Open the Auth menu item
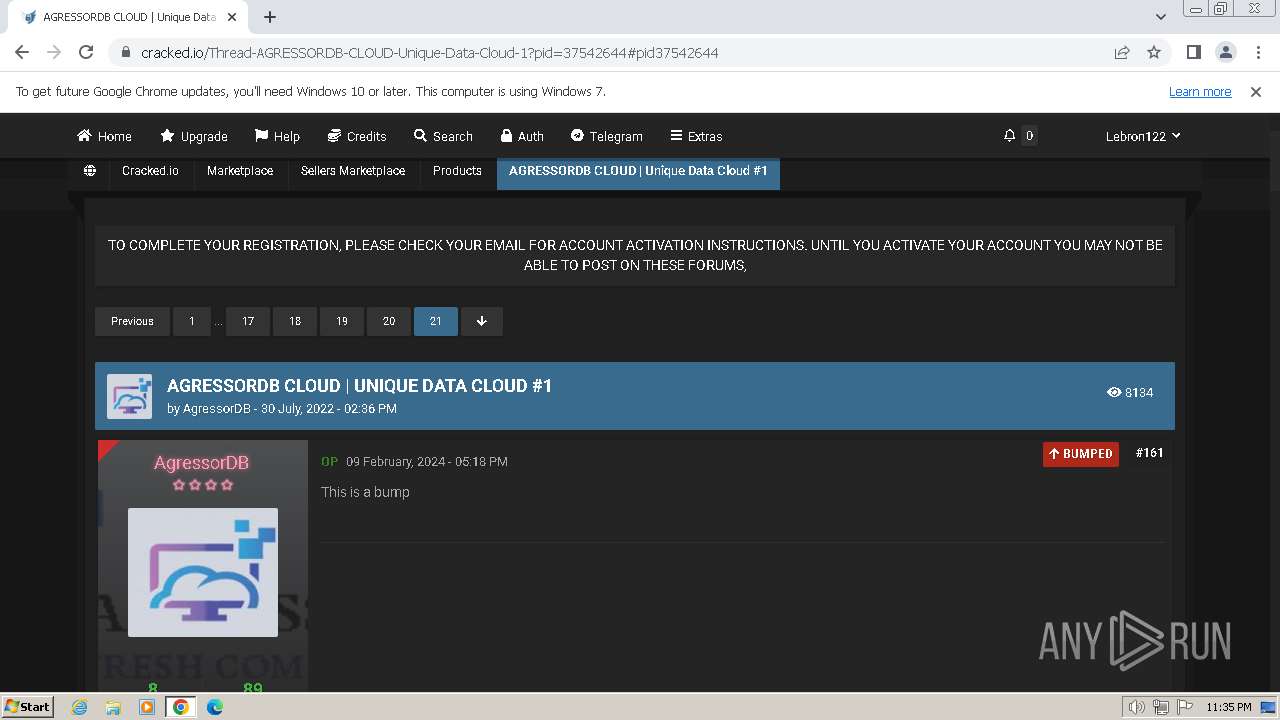This screenshot has height=720, width=1280. [x=522, y=136]
